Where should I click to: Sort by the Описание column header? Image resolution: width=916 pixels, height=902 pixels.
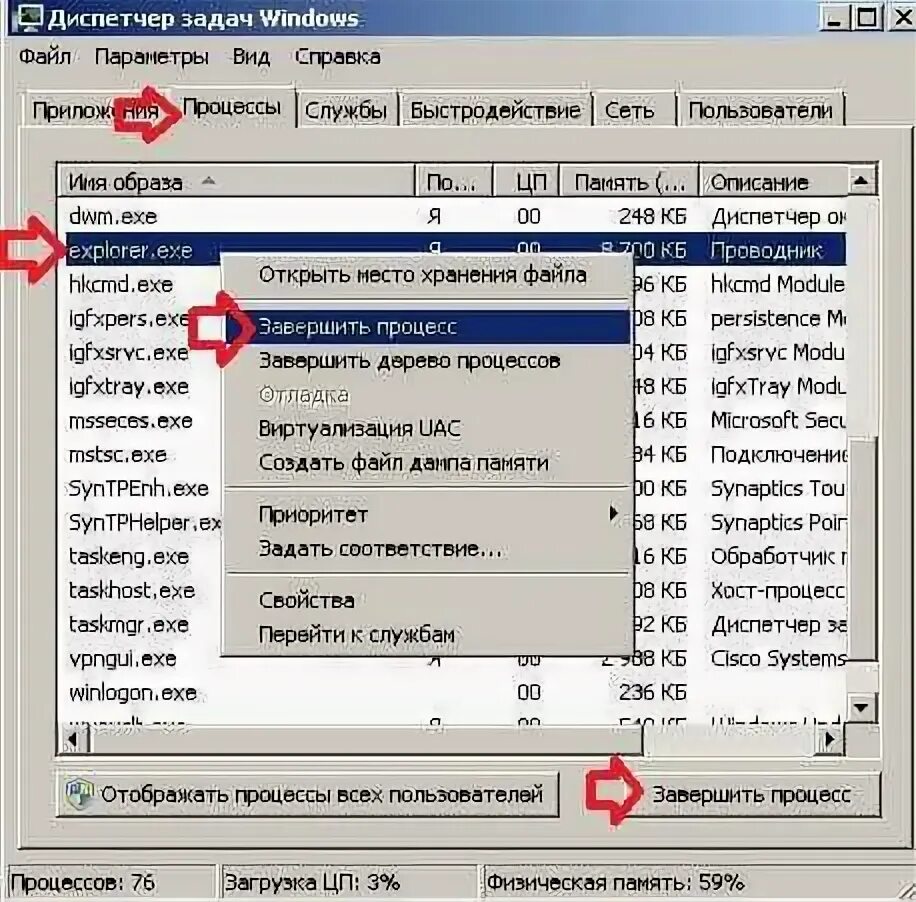[772, 182]
